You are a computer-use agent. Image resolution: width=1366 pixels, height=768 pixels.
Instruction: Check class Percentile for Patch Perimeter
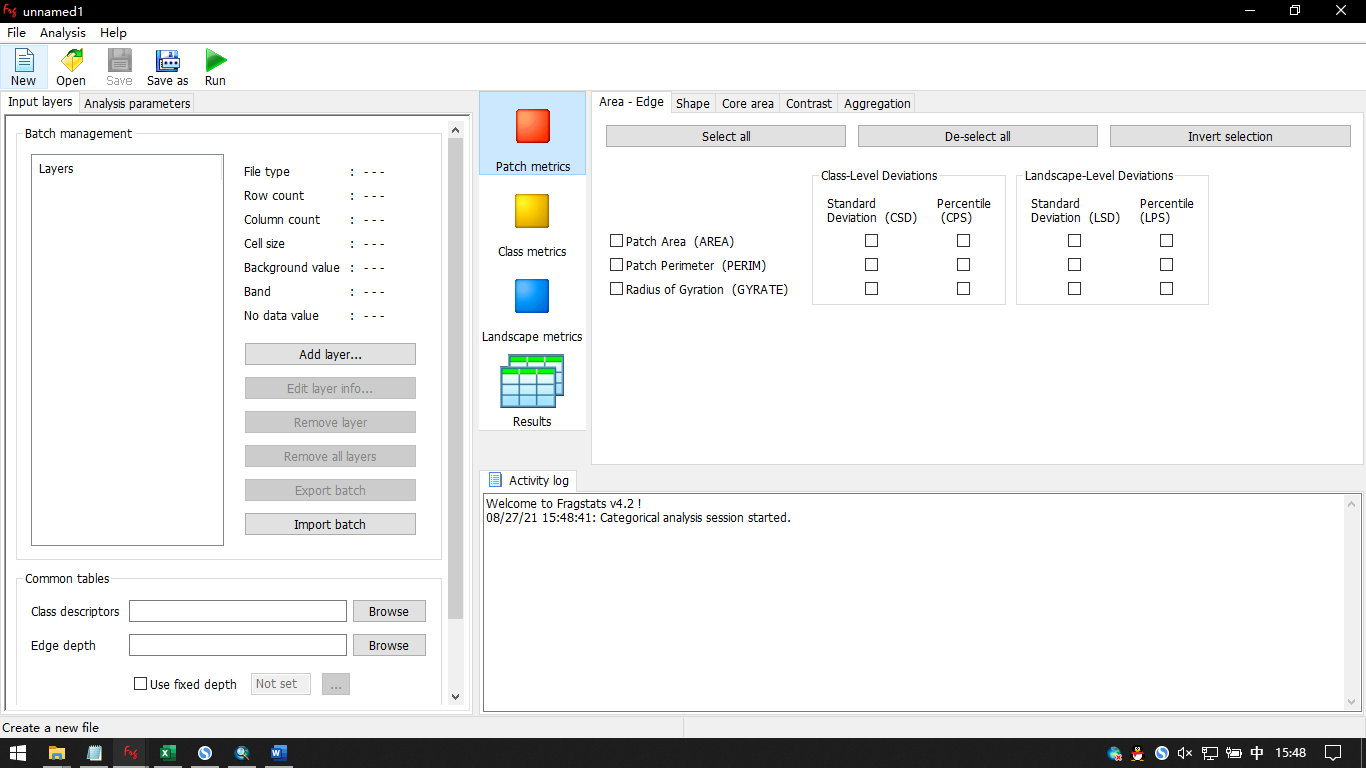click(x=963, y=265)
